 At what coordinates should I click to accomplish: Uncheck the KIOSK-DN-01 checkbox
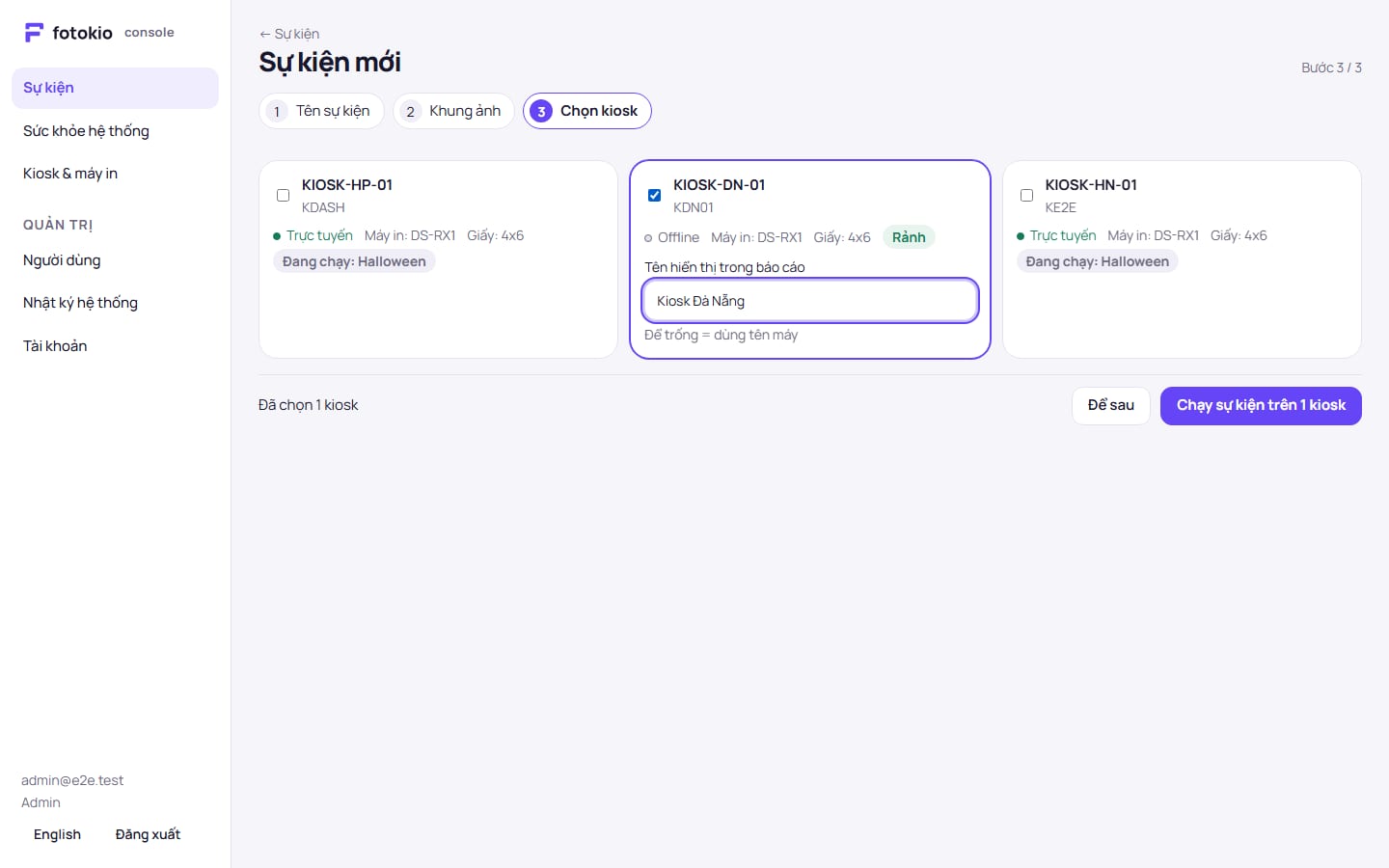[654, 195]
